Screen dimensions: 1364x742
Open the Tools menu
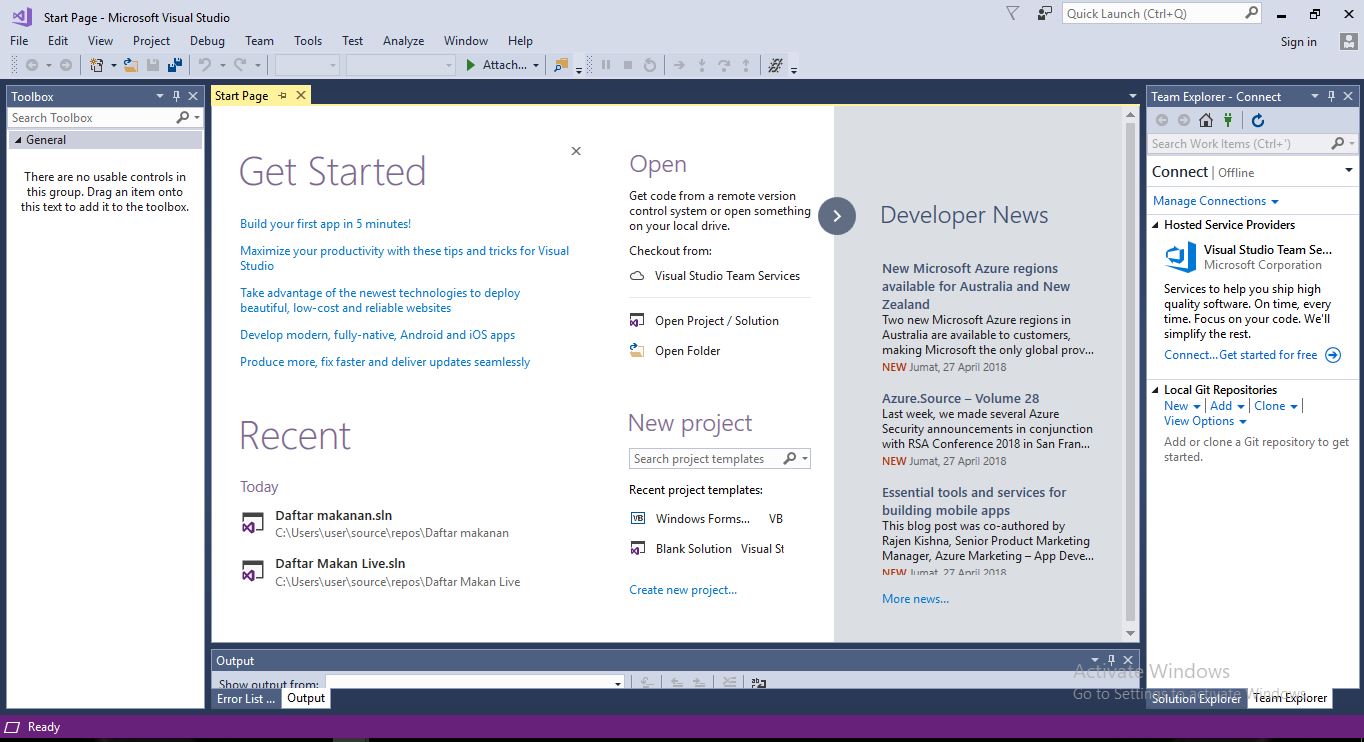308,41
